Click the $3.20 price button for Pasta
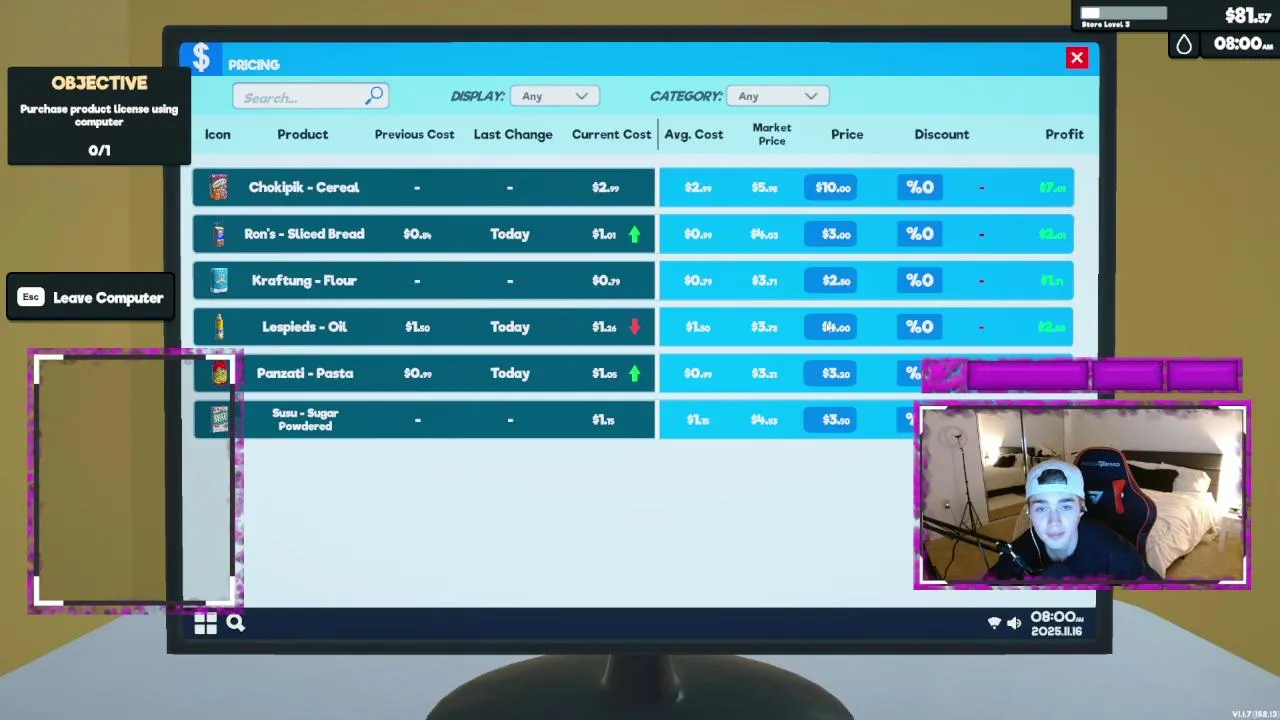The height and width of the screenshot is (720, 1280). coord(832,373)
